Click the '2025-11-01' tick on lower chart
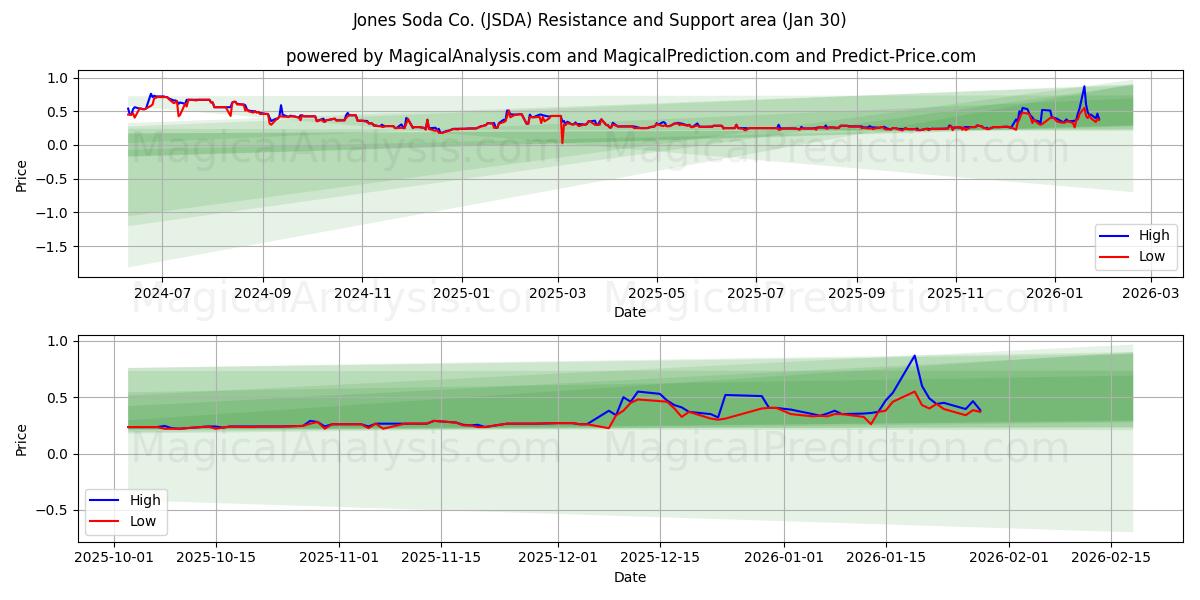Screen dimensions: 1200x600 (x=339, y=559)
